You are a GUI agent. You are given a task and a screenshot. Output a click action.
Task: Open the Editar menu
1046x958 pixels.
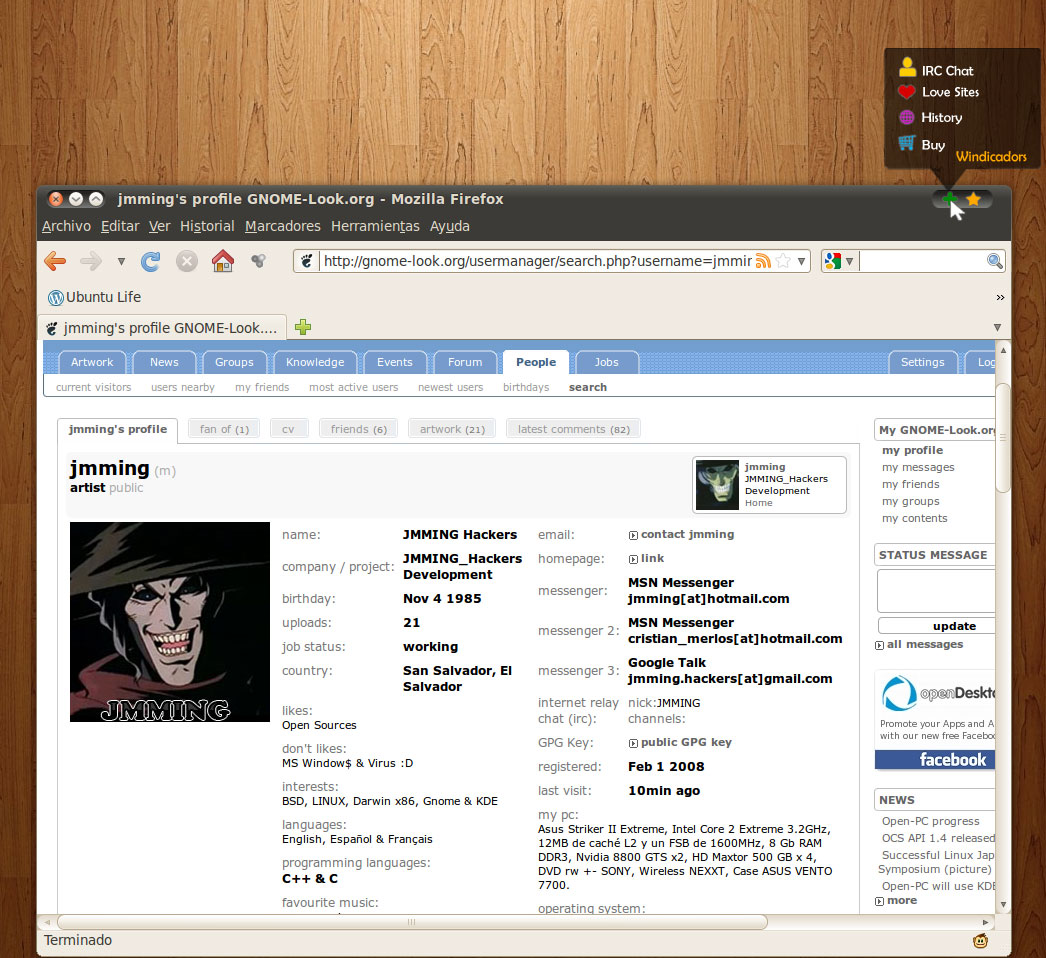(x=120, y=226)
